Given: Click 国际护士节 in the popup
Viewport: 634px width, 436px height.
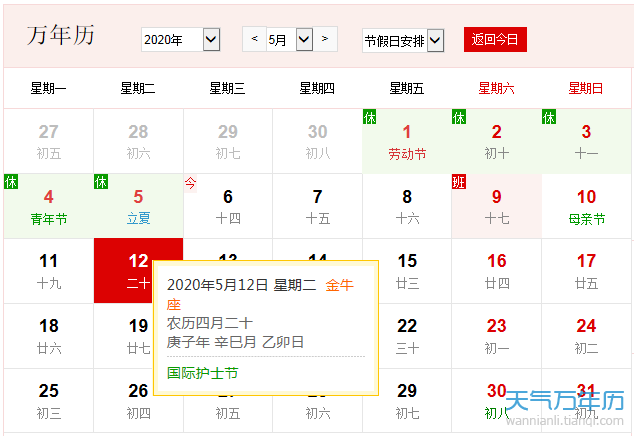Looking at the screenshot, I should pos(203,373).
